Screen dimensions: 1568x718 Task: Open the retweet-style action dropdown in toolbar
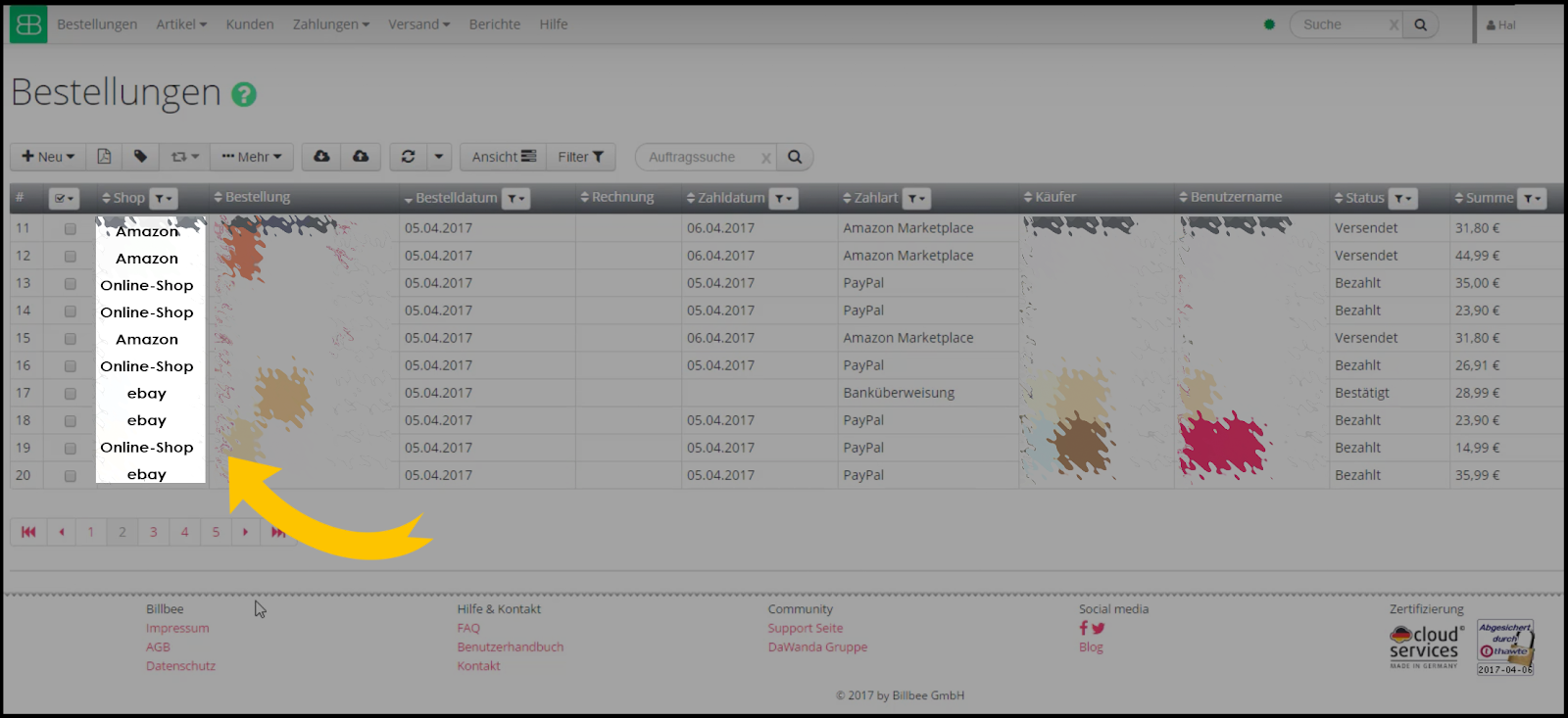pos(184,157)
